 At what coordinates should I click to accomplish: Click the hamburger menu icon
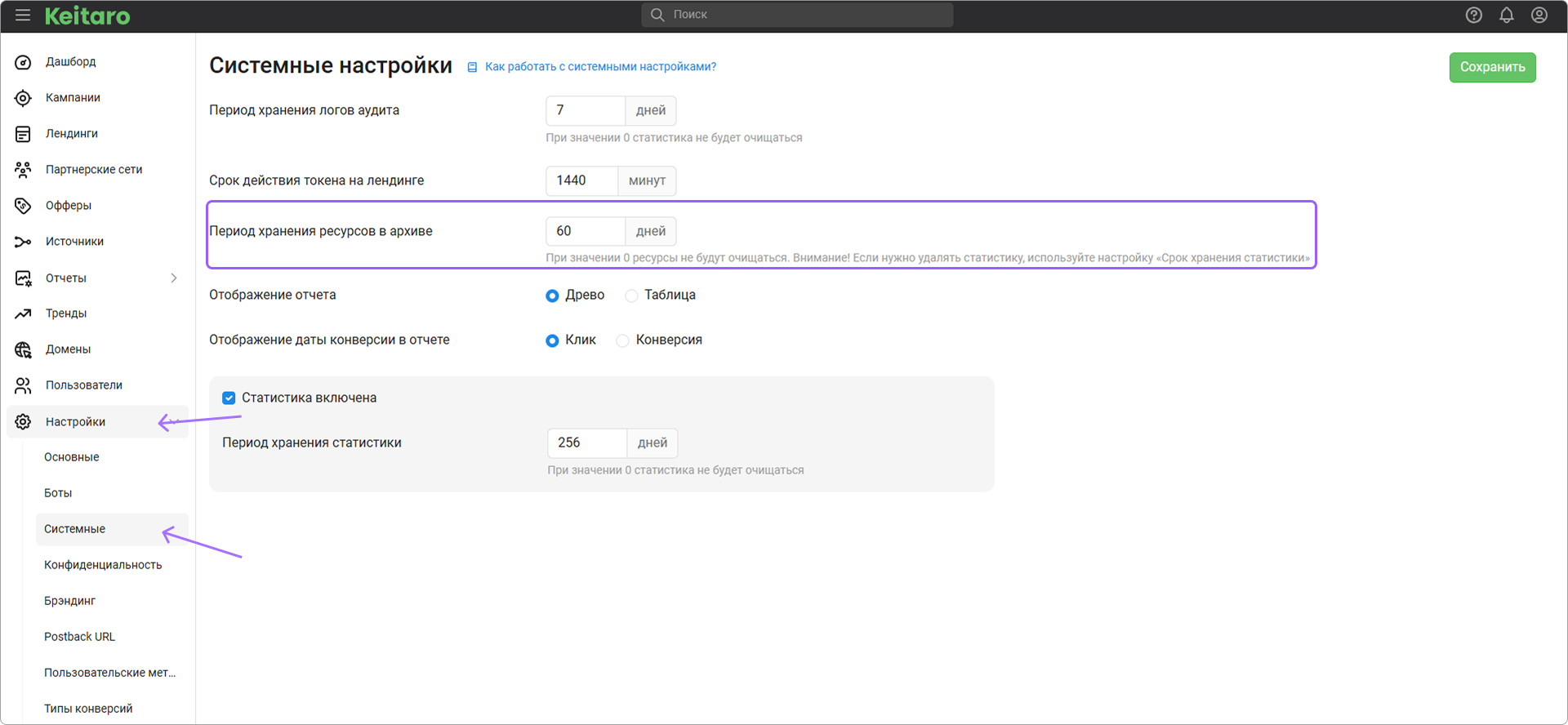(22, 16)
